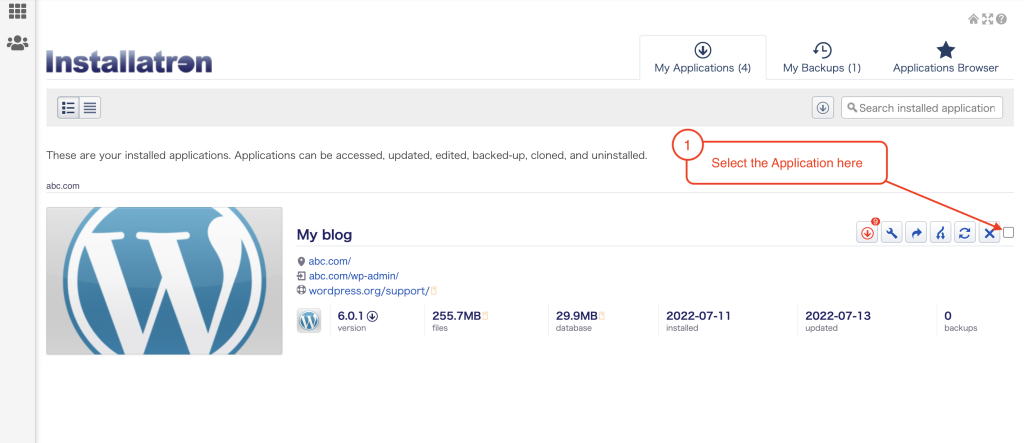Open the My Applications (4) tab
The width and height of the screenshot is (1024, 443).
[x=703, y=57]
